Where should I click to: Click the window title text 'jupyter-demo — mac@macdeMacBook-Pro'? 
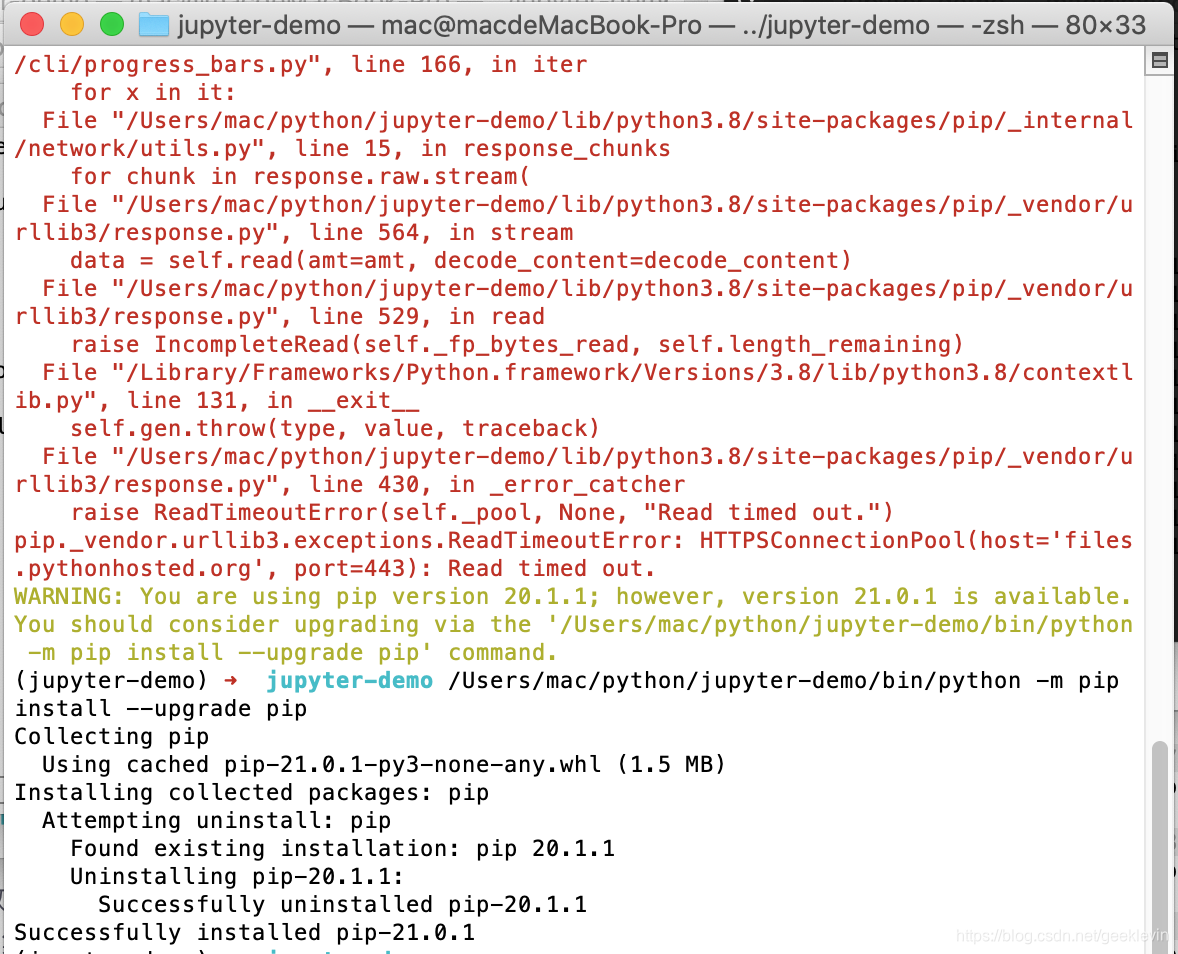pos(439,26)
